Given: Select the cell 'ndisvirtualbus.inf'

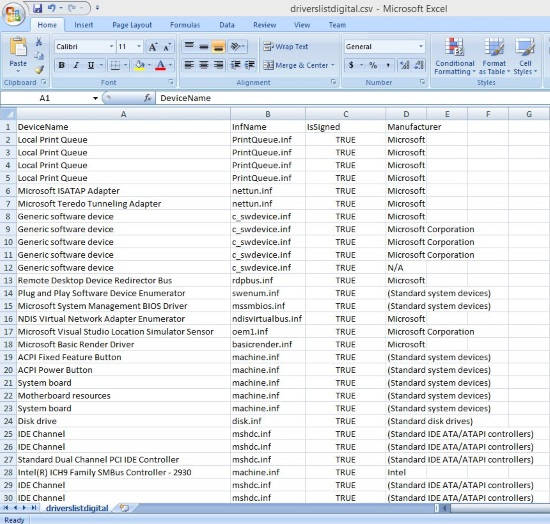Looking at the screenshot, I should 268,319.
